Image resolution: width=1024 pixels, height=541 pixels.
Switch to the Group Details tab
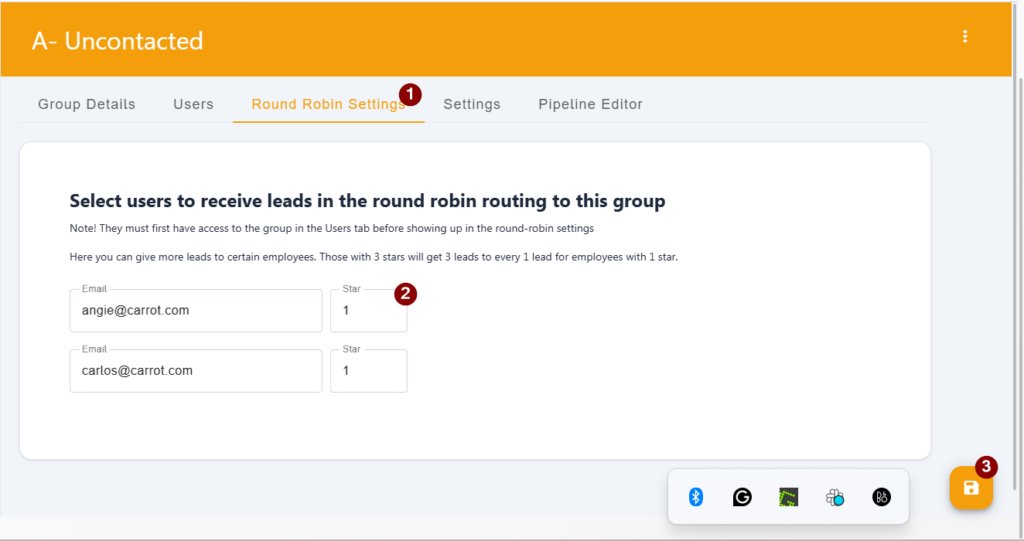87,104
